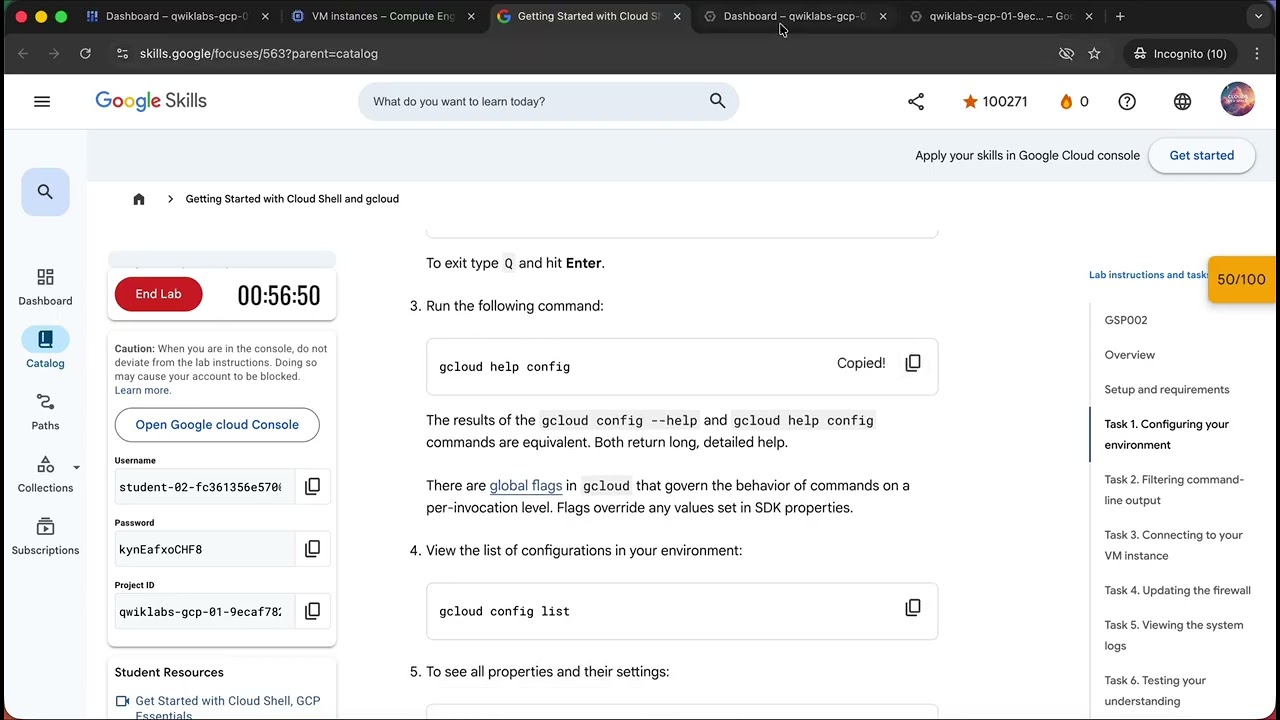This screenshot has width=1280, height=720.
Task: Click the lab timer 00:56:50
Action: [x=278, y=295]
